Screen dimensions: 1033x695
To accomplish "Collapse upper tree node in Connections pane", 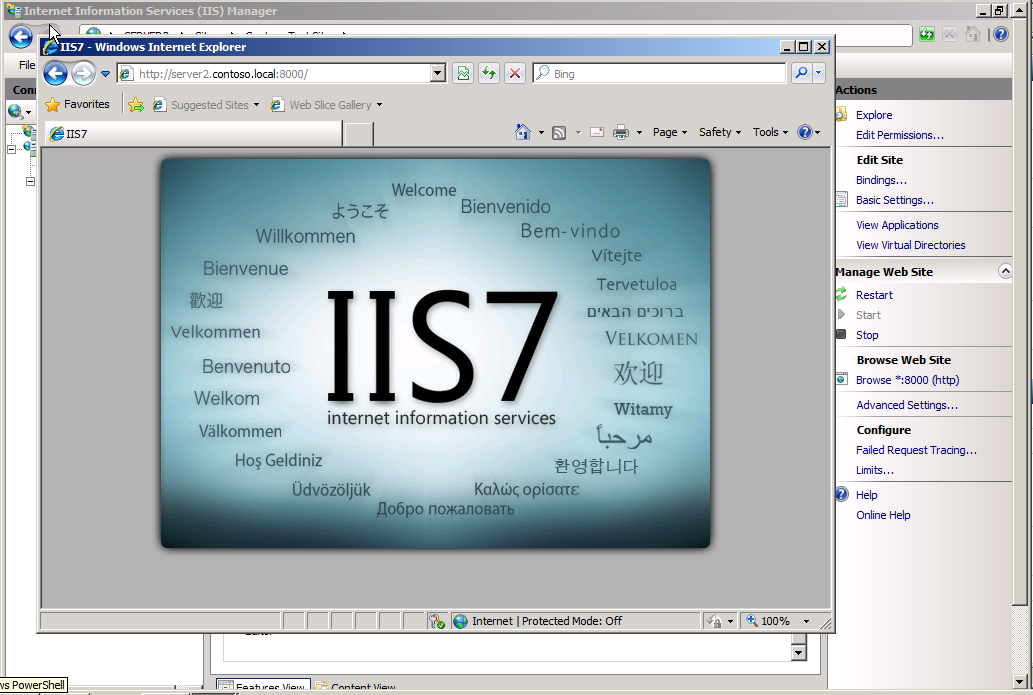I will pos(11,150).
